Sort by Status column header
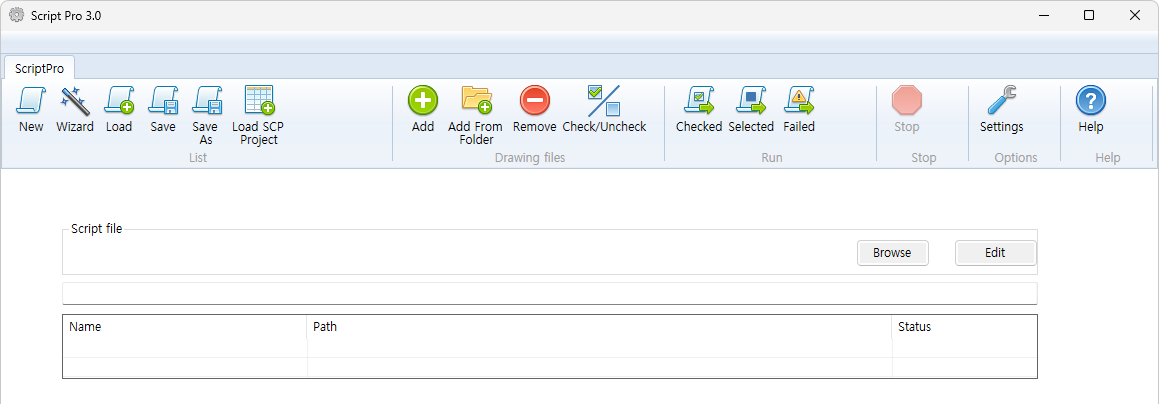The height and width of the screenshot is (404, 1159). 965,327
